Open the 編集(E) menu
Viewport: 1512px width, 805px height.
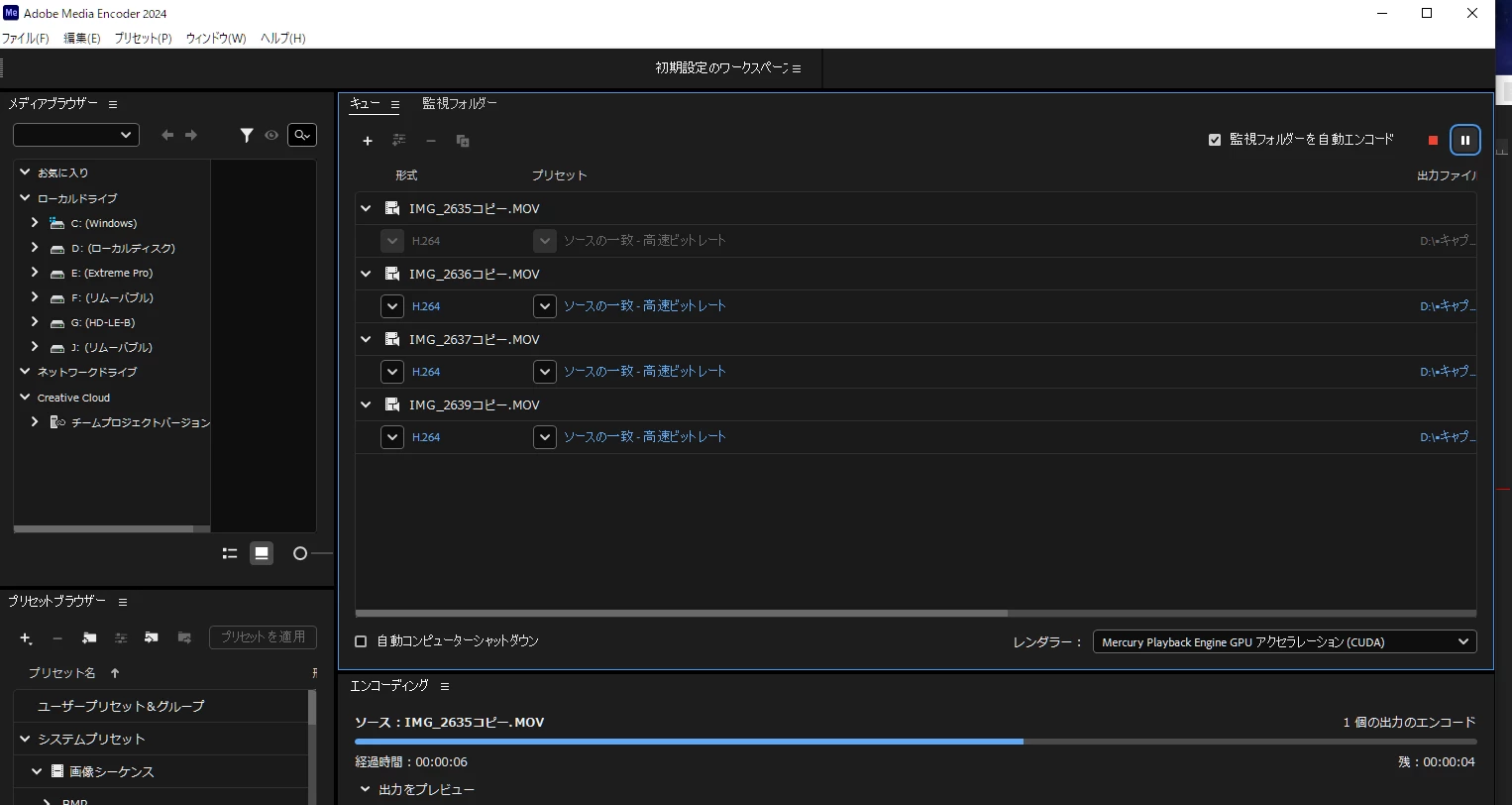coord(82,38)
